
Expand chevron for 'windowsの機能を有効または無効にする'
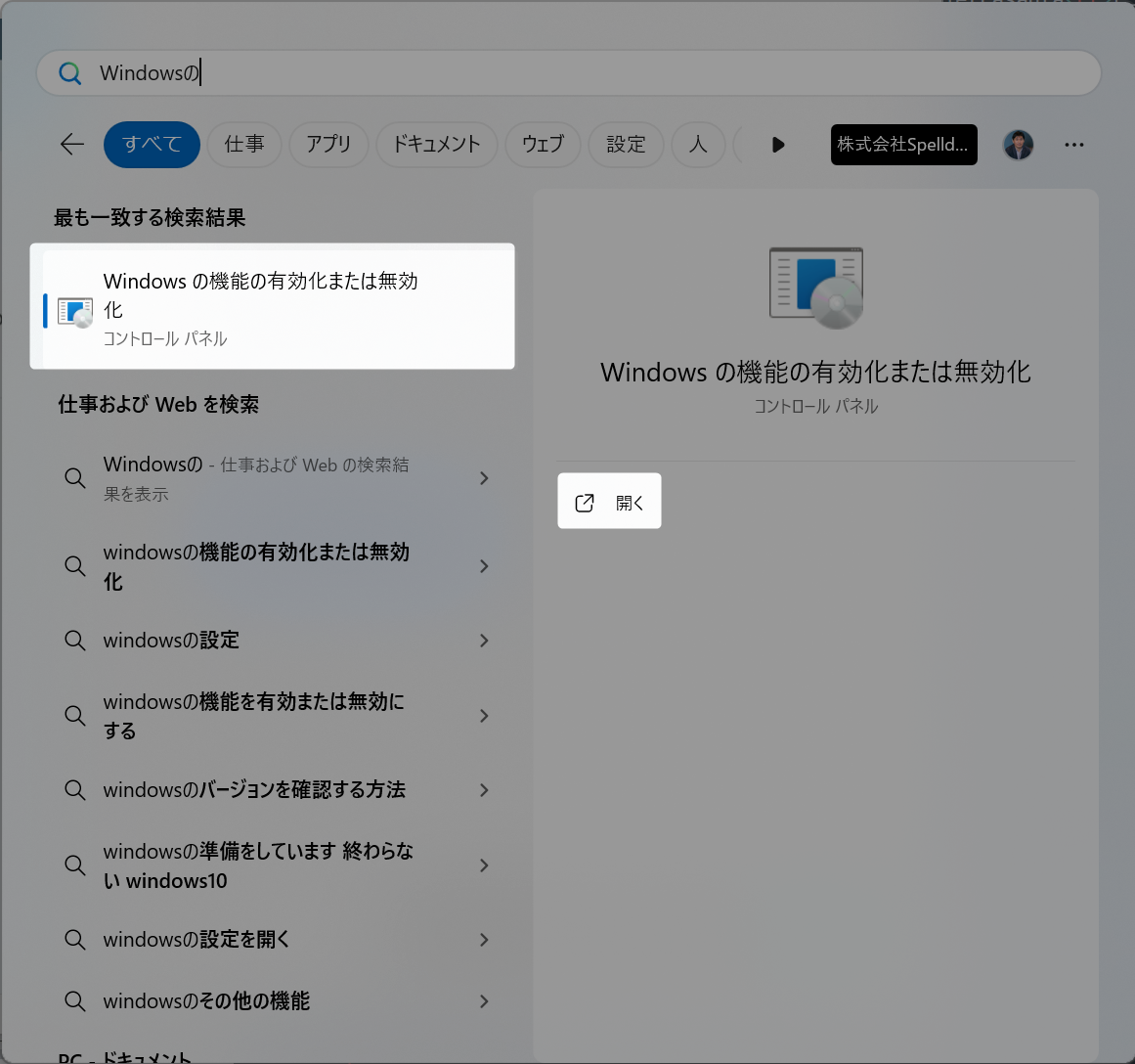[x=484, y=716]
